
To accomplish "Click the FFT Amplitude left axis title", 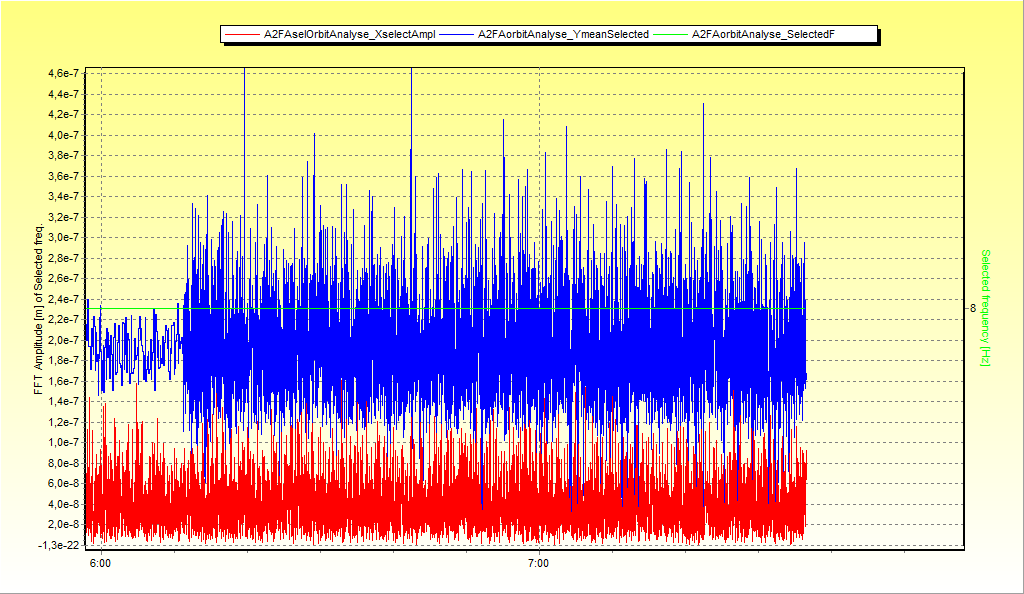I will click(x=38, y=310).
